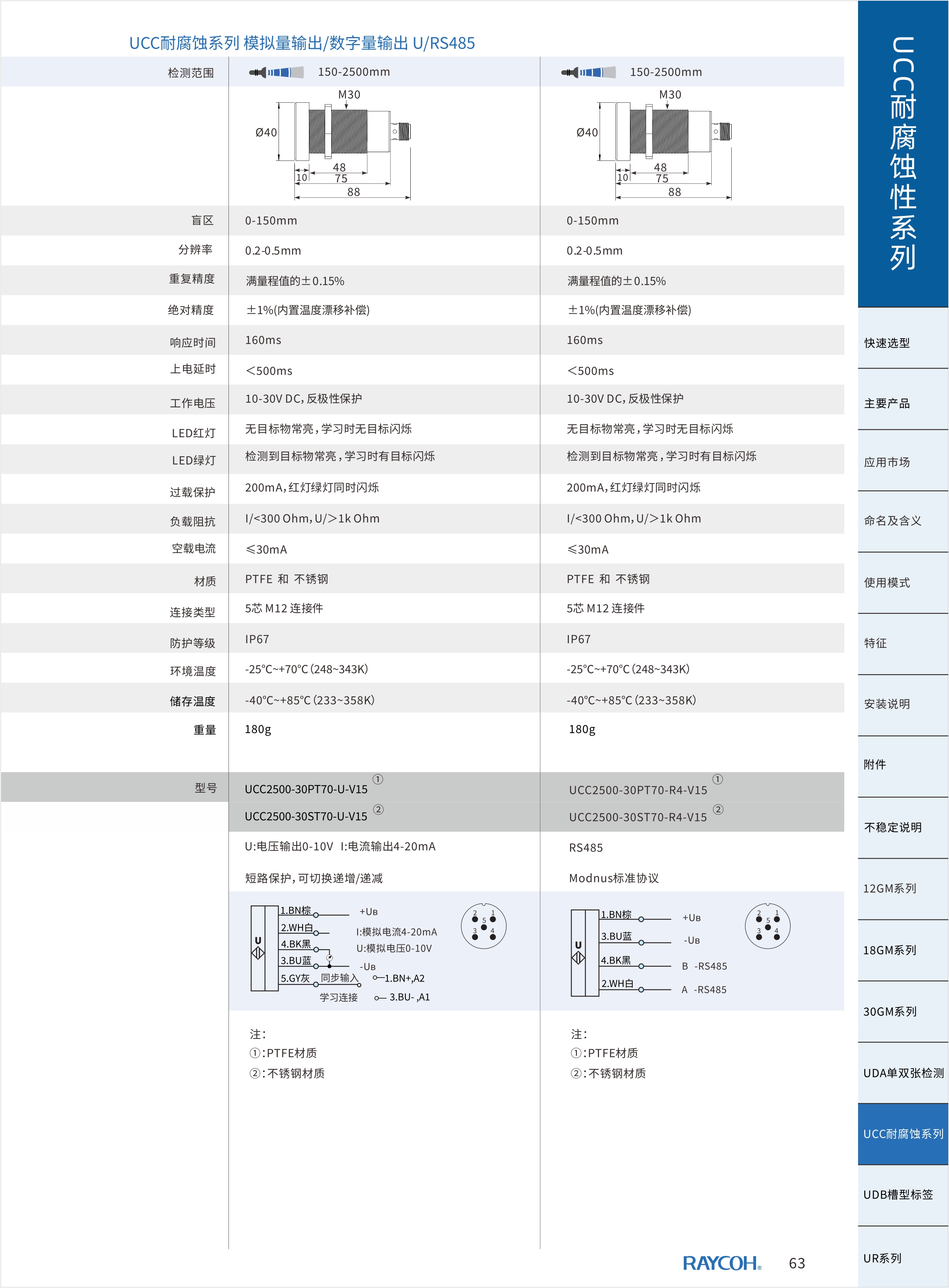Open the UR系列 side tab
The width and height of the screenshot is (949, 1288).
tap(902, 1257)
